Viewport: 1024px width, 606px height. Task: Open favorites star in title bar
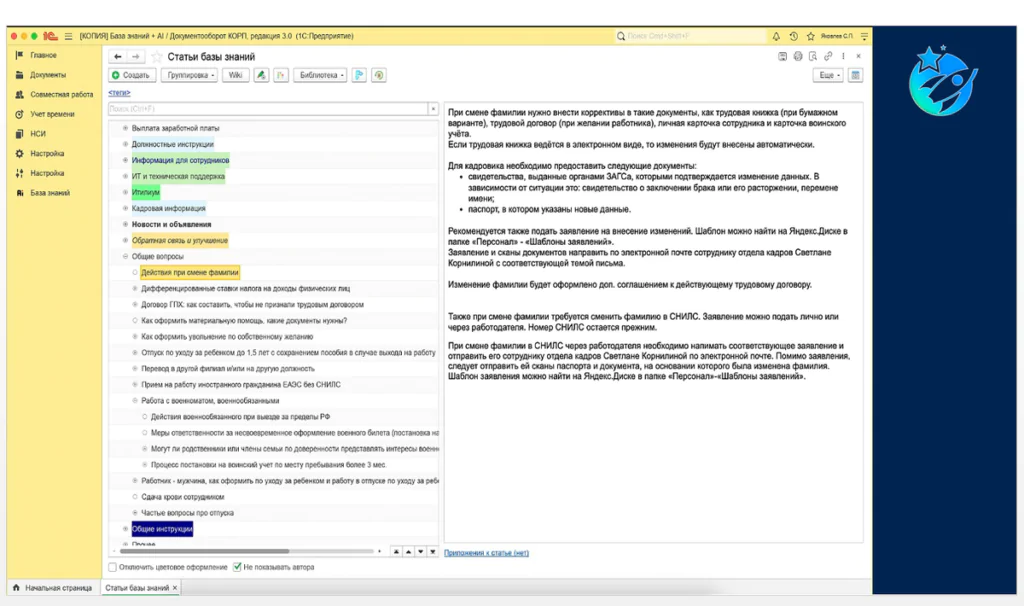(x=810, y=37)
